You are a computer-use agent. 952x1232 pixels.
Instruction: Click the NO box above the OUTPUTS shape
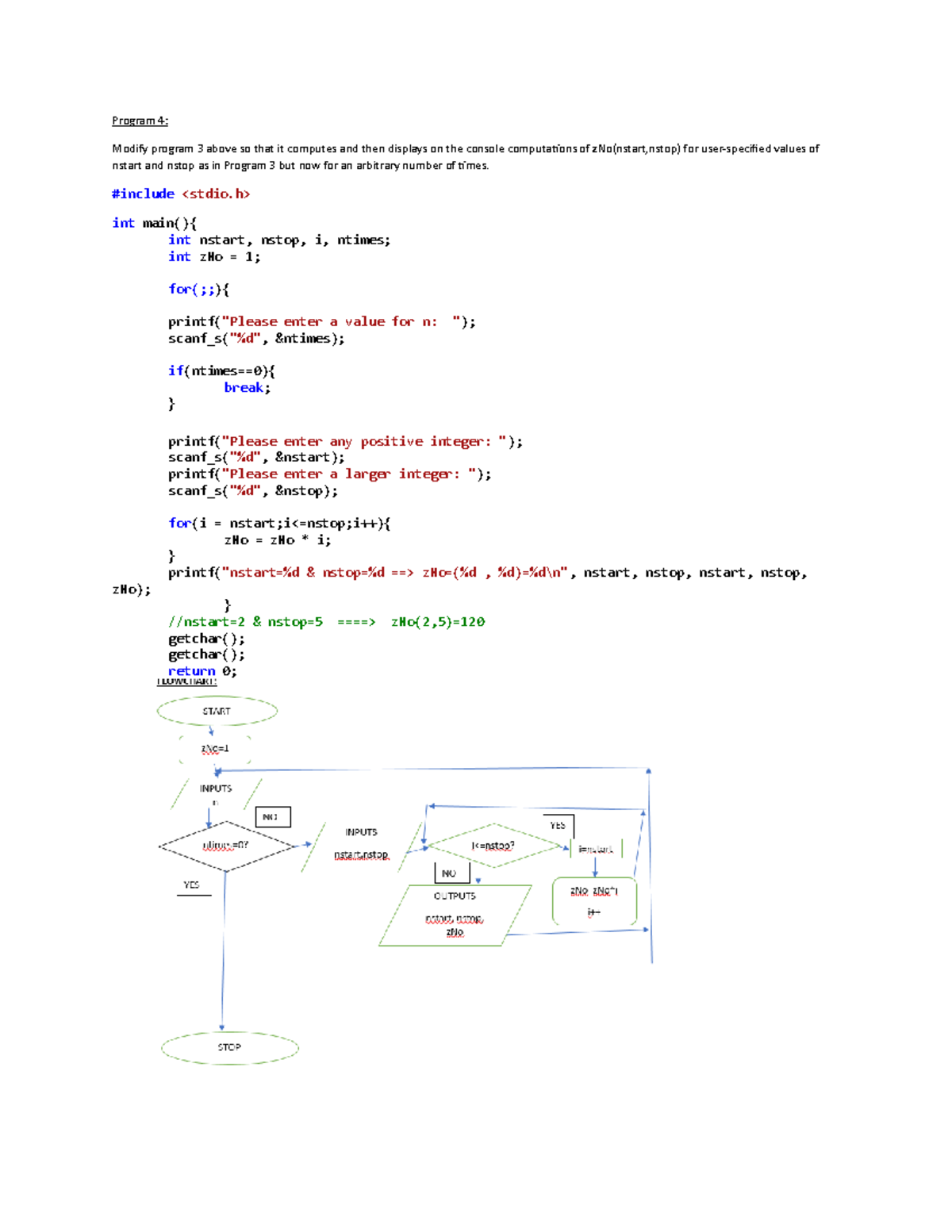coord(448,873)
